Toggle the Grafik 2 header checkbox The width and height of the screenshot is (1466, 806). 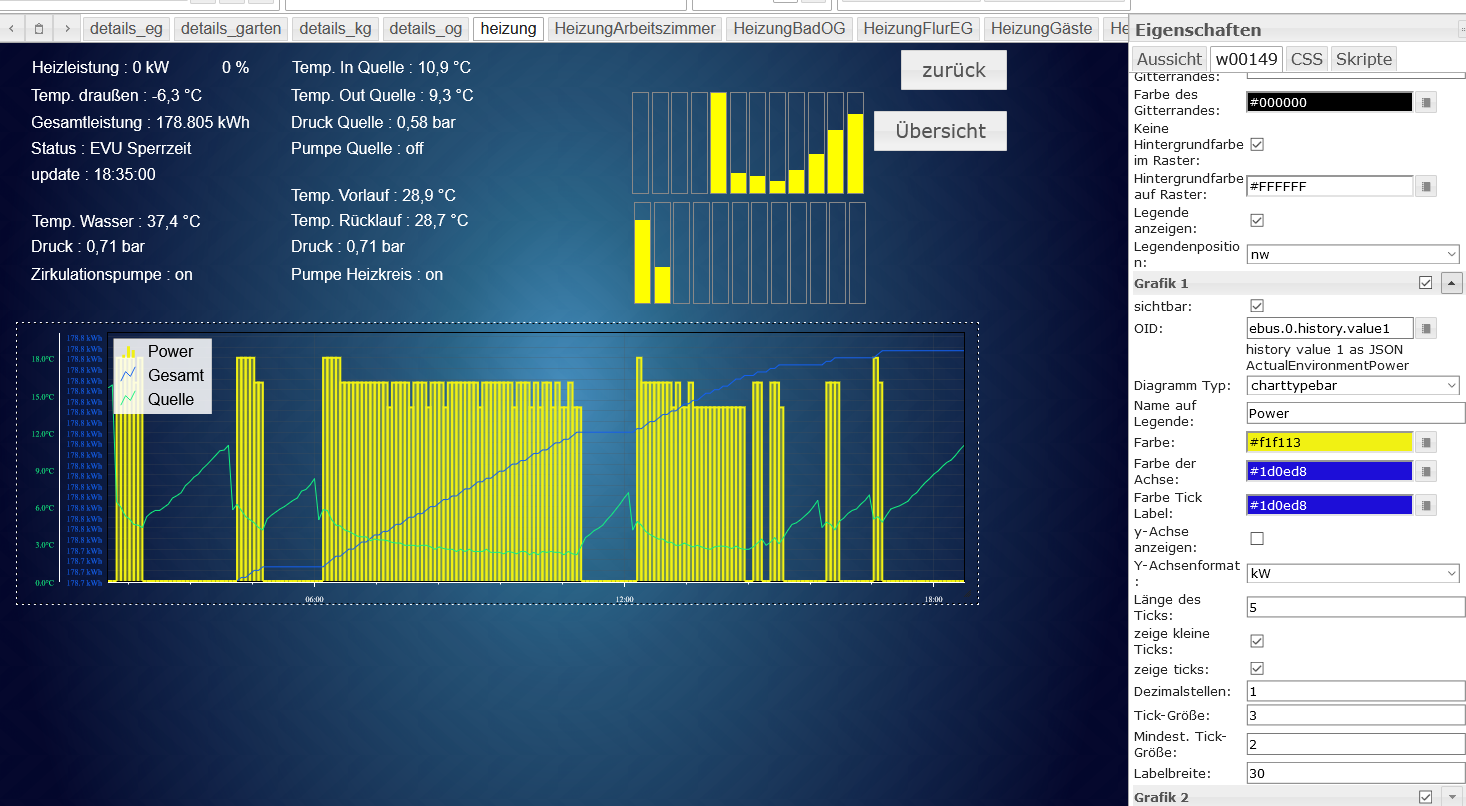1425,796
